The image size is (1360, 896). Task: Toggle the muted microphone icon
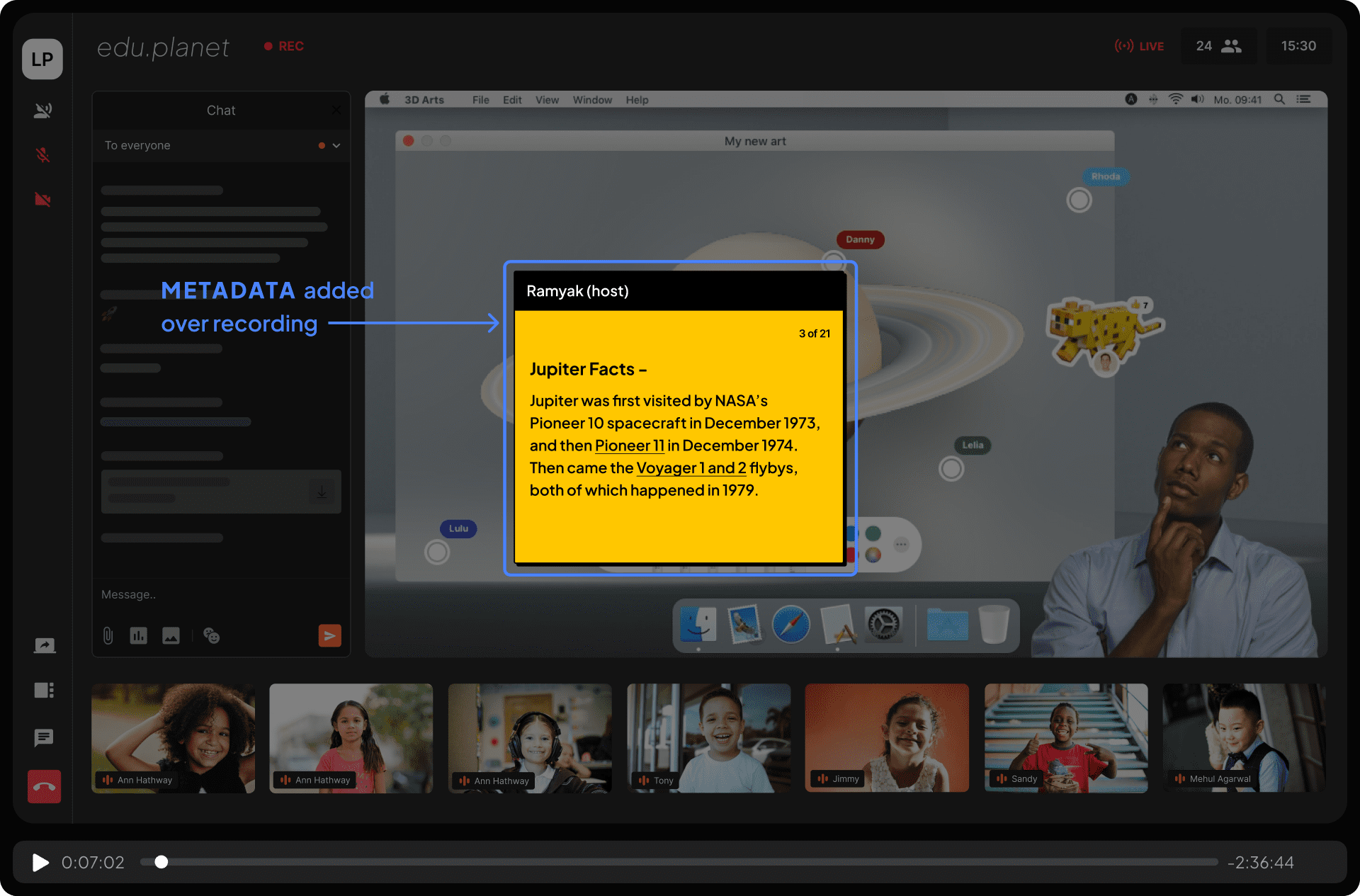click(43, 154)
